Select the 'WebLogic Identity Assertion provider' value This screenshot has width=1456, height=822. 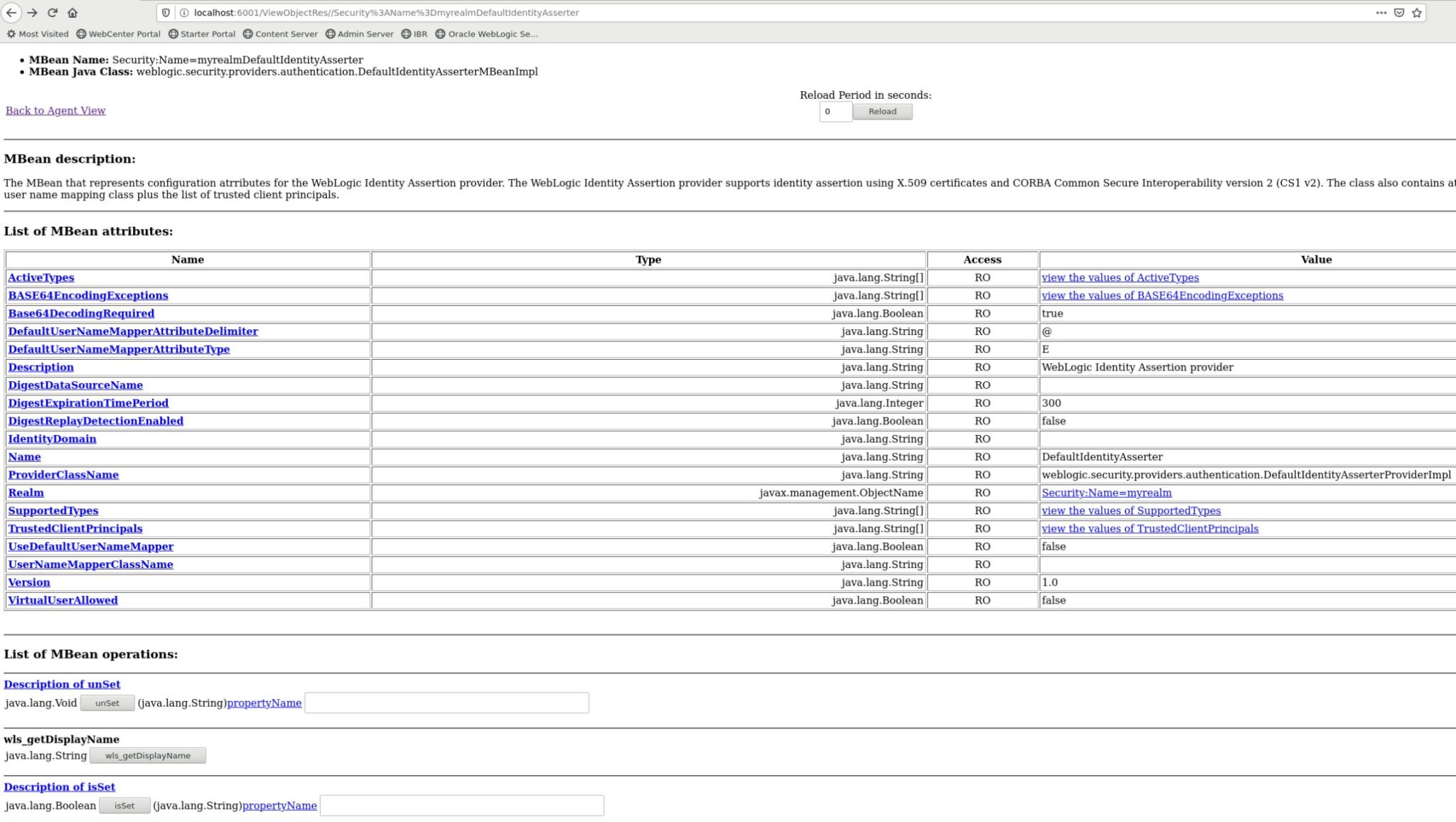tap(1137, 367)
